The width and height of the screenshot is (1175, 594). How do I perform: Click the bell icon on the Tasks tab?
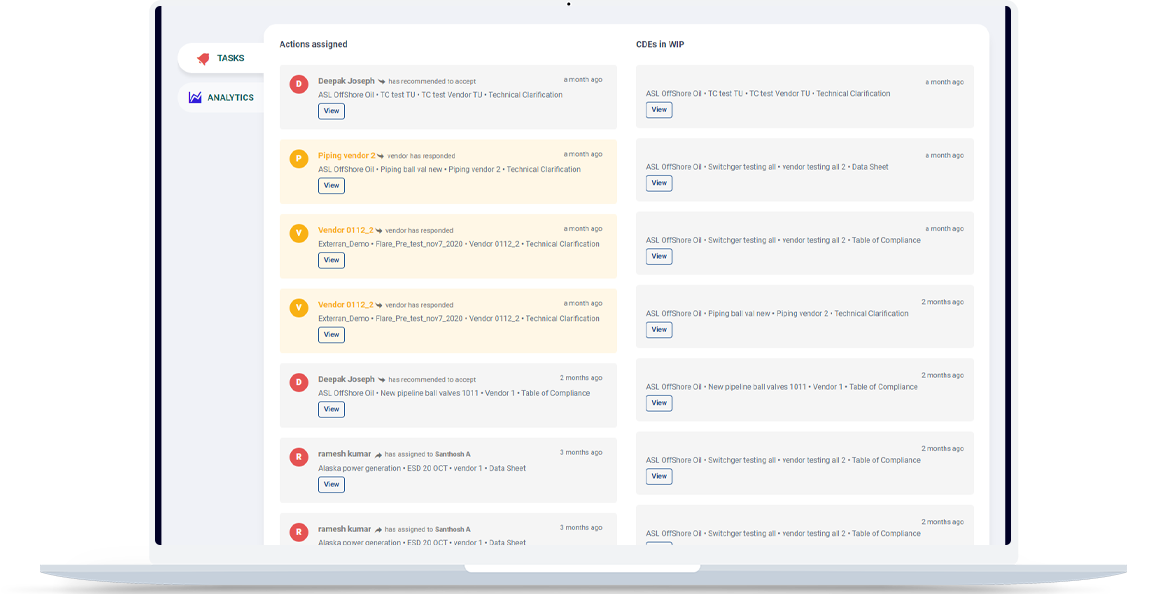pos(201,58)
